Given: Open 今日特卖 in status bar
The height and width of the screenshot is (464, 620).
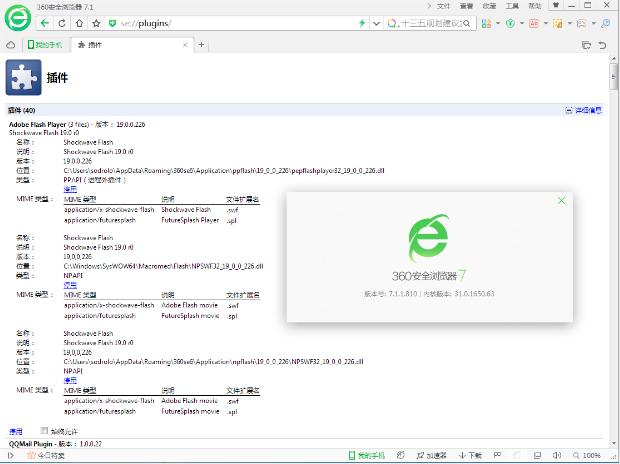Looking at the screenshot, I should (45, 456).
